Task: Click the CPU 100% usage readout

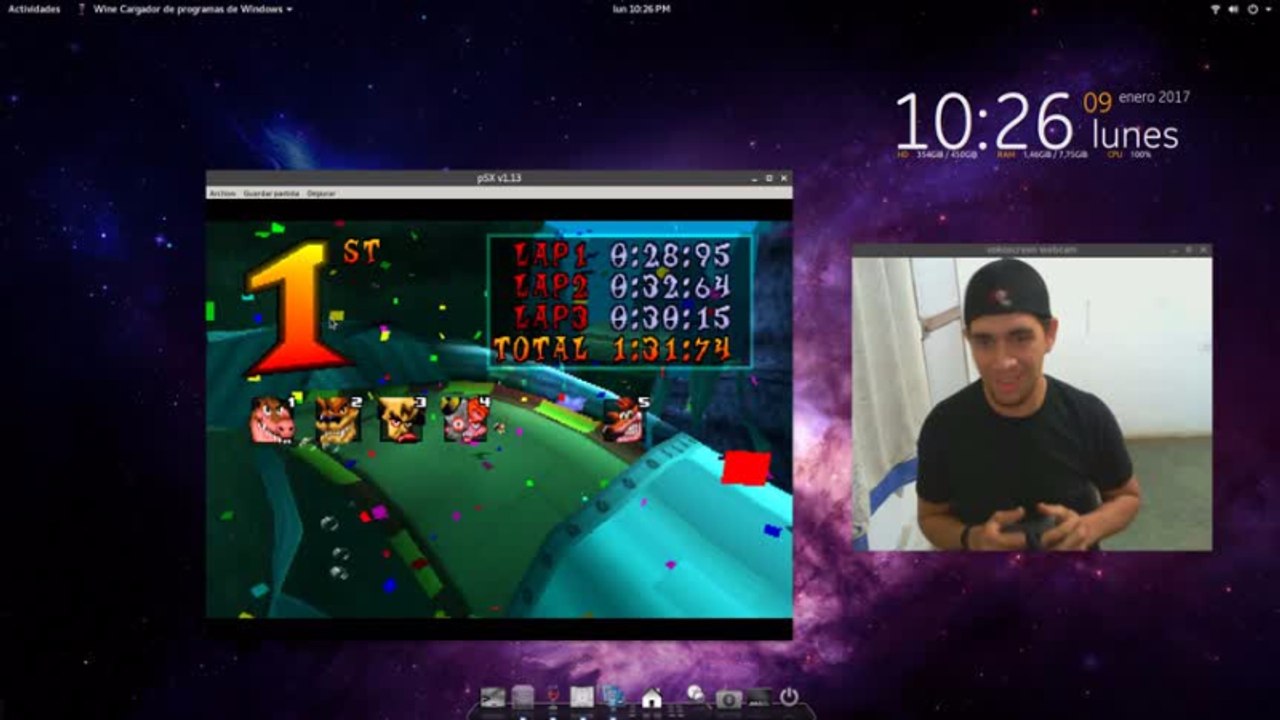Action: pos(1129,155)
